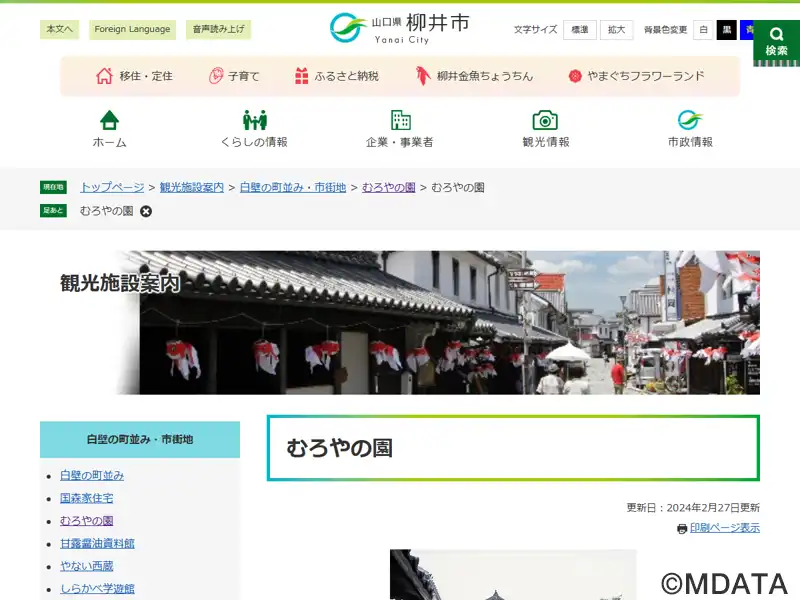Image resolution: width=800 pixels, height=600 pixels.
Task: Click the city emblem icon above 市政情報
Action: 690,120
